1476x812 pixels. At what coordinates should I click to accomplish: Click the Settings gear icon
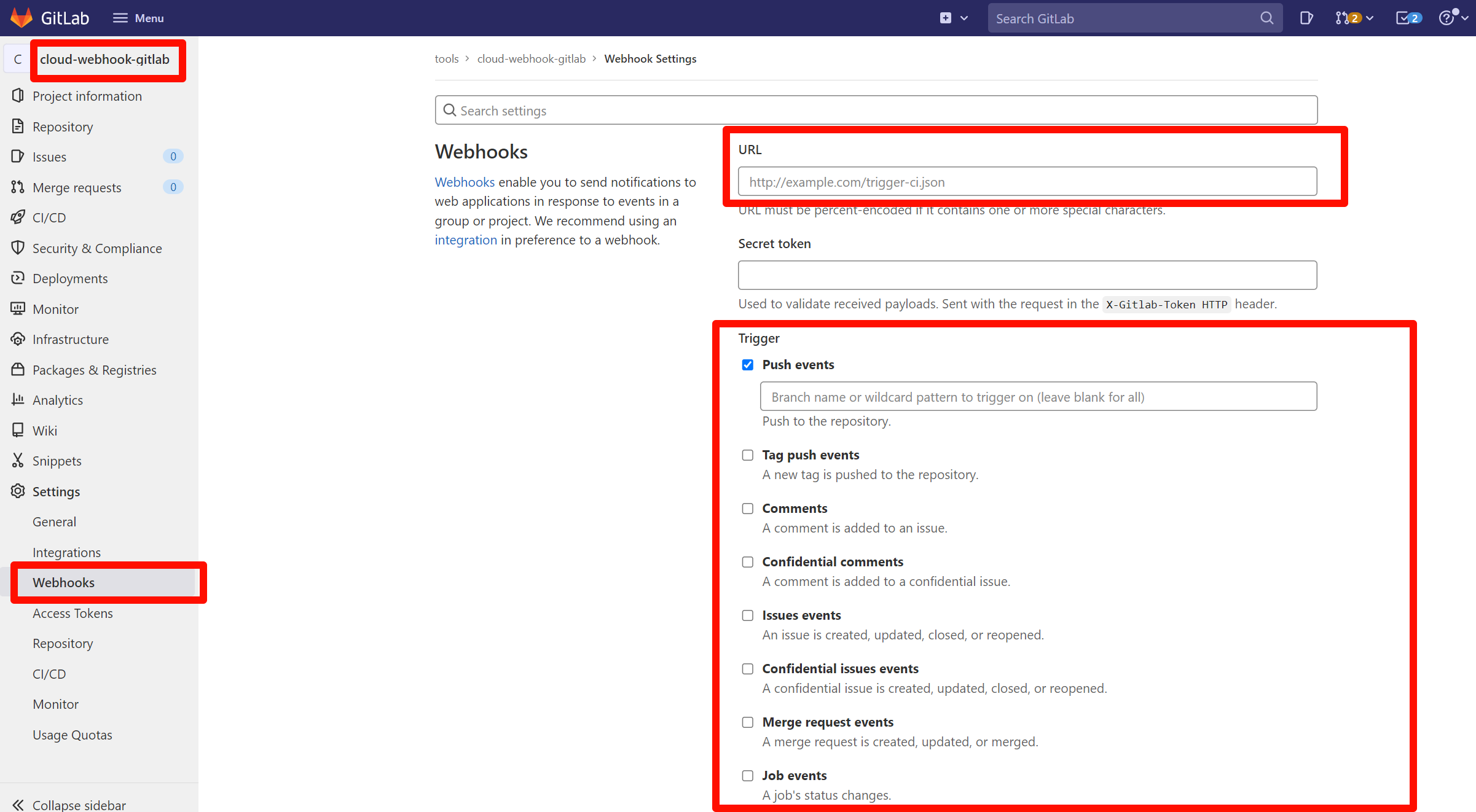click(x=18, y=491)
